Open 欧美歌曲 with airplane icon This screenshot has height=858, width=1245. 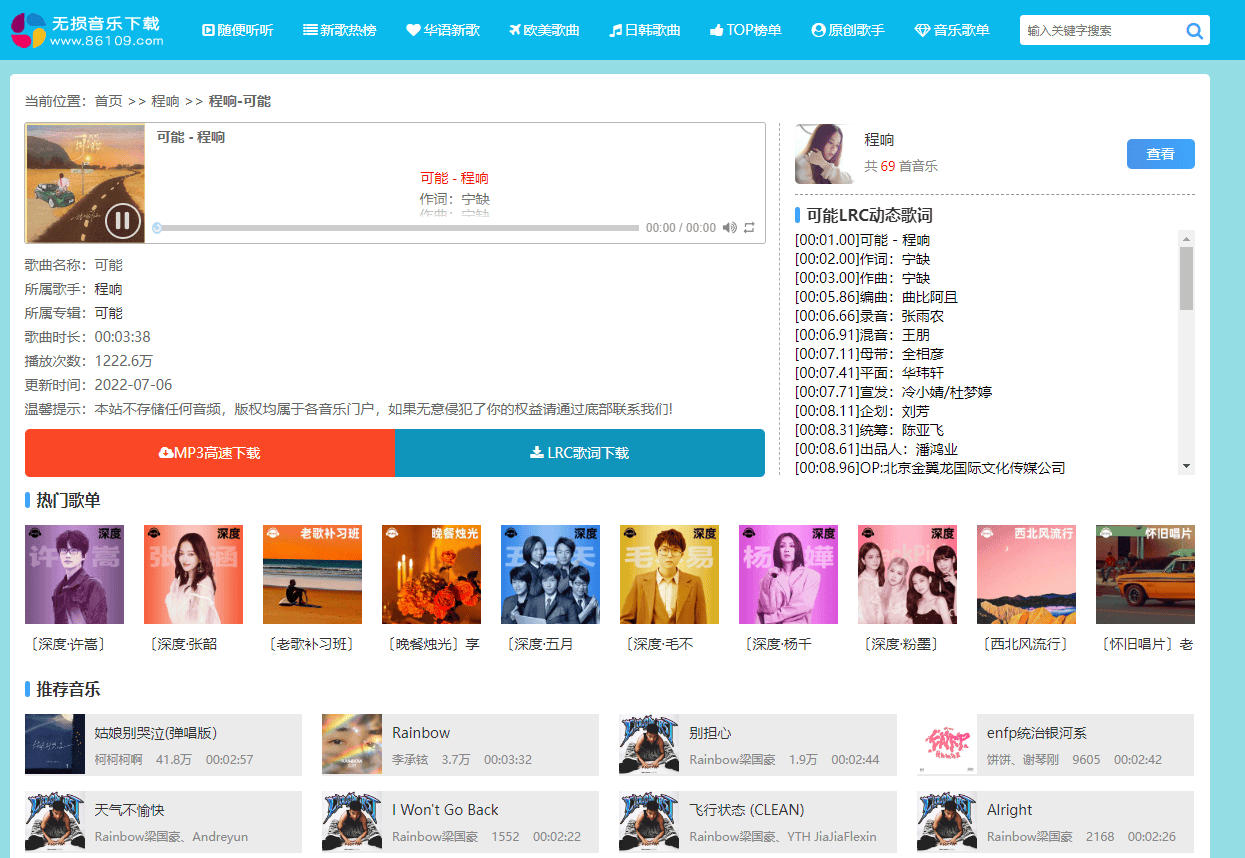(x=544, y=30)
